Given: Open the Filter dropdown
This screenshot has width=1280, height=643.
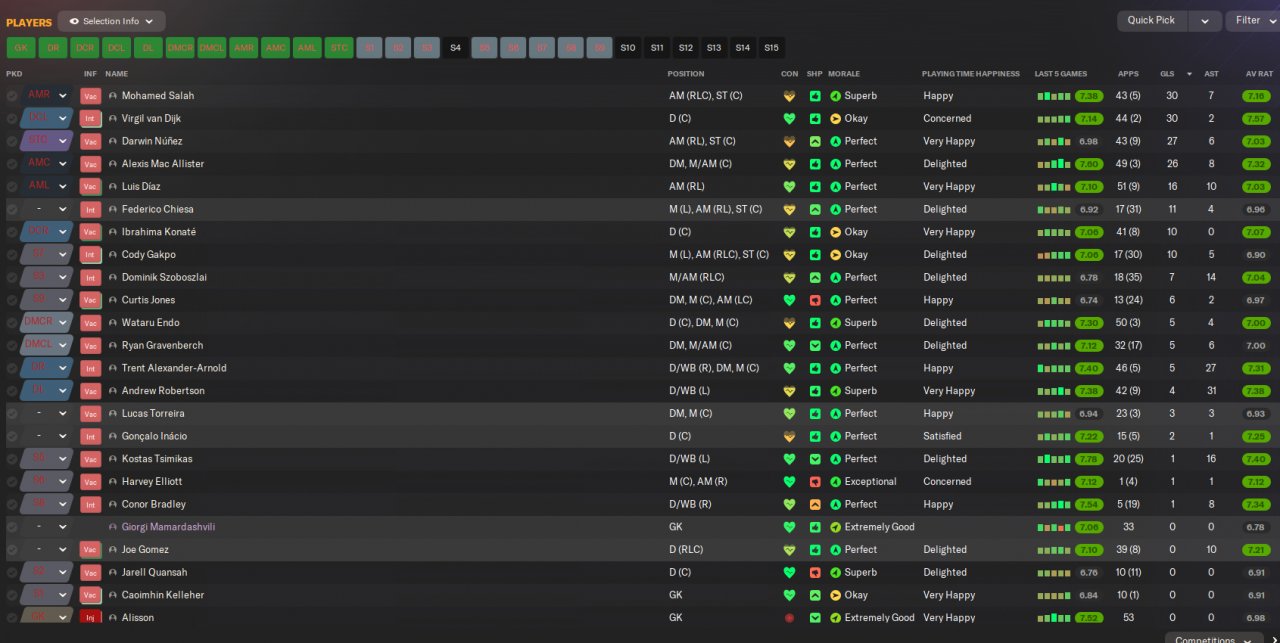Looking at the screenshot, I should click(x=1253, y=20).
